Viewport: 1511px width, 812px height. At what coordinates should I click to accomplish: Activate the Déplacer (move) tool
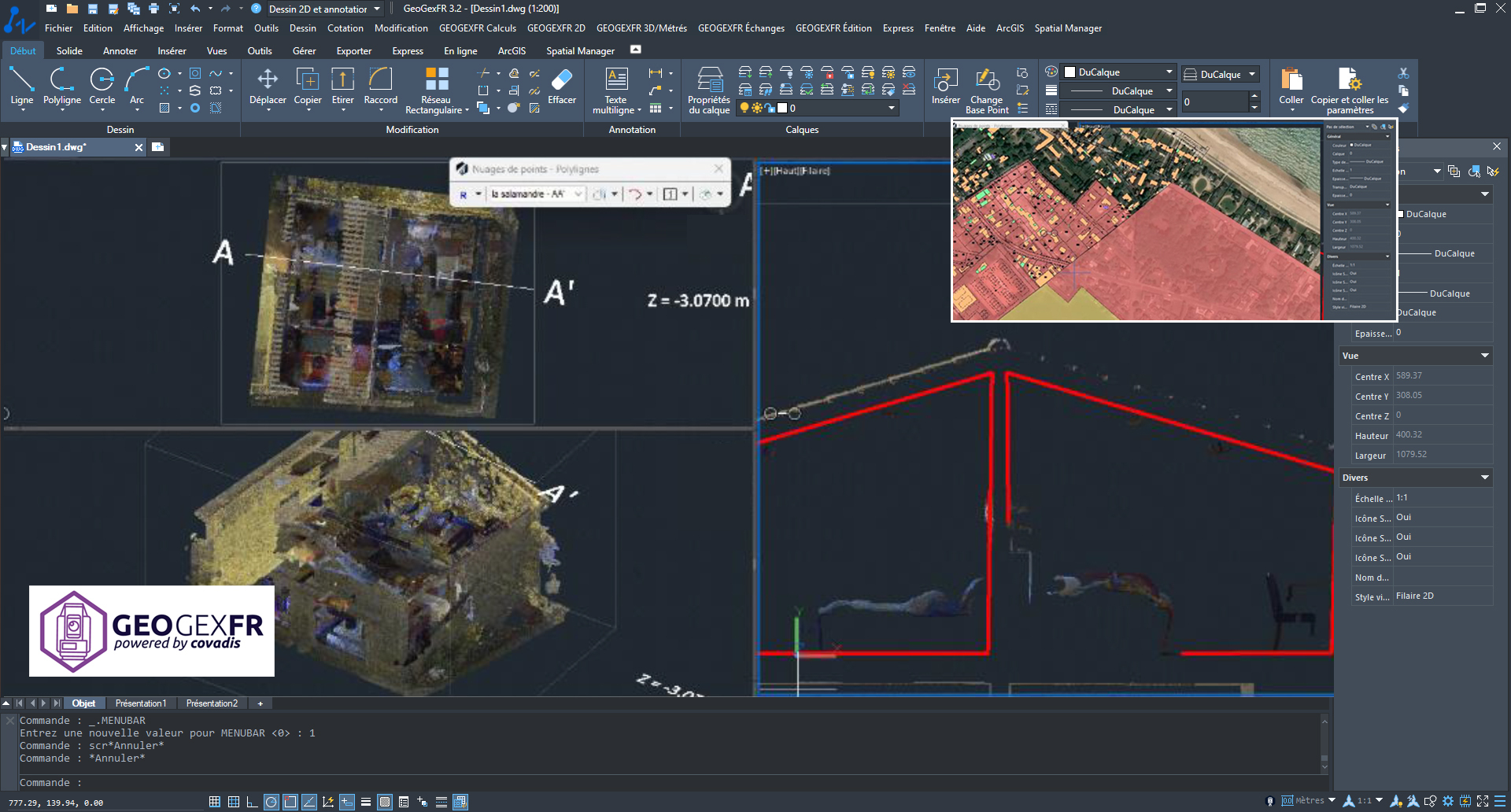(268, 86)
